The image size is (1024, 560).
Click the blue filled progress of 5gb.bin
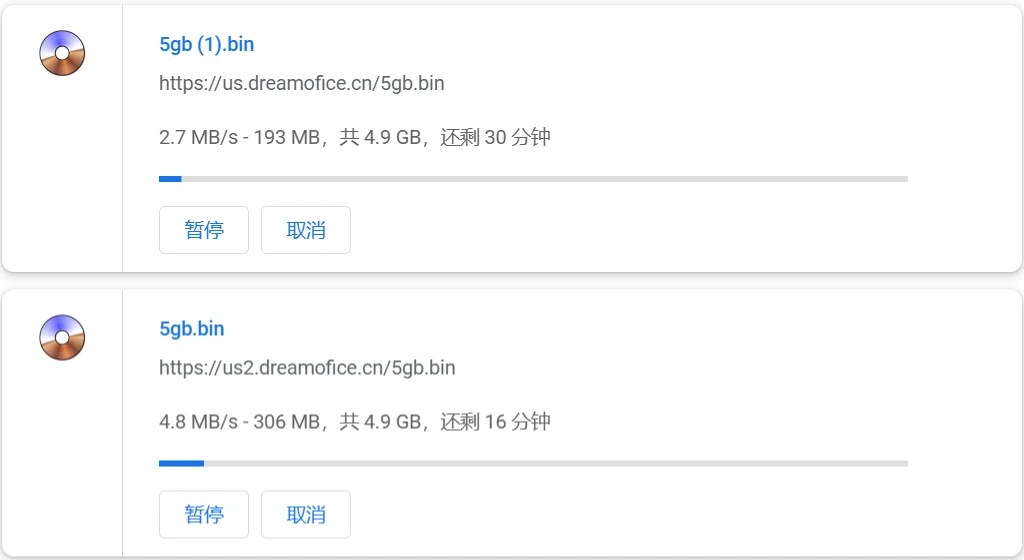[x=181, y=463]
